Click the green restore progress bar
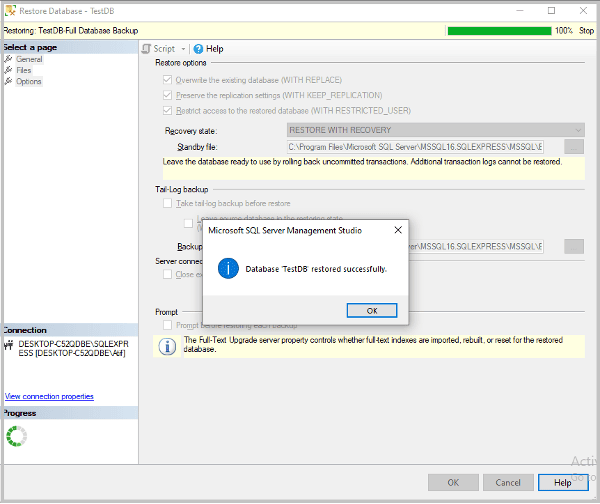This screenshot has width=600, height=504. click(499, 31)
